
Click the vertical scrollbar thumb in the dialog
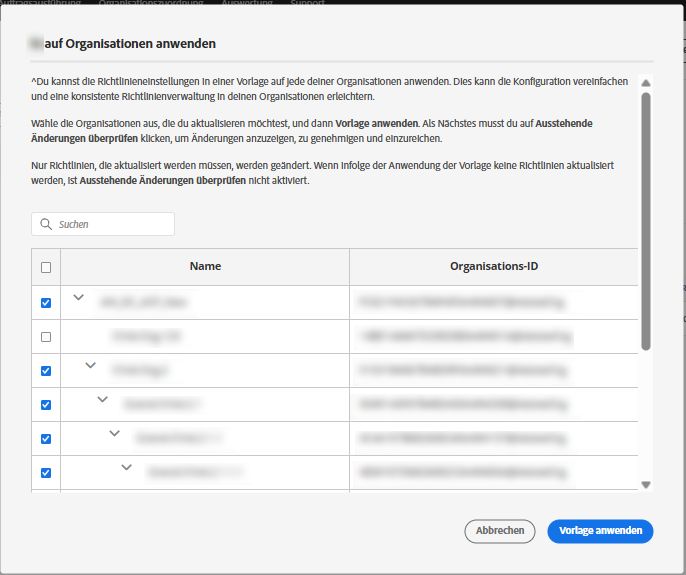coord(646,221)
